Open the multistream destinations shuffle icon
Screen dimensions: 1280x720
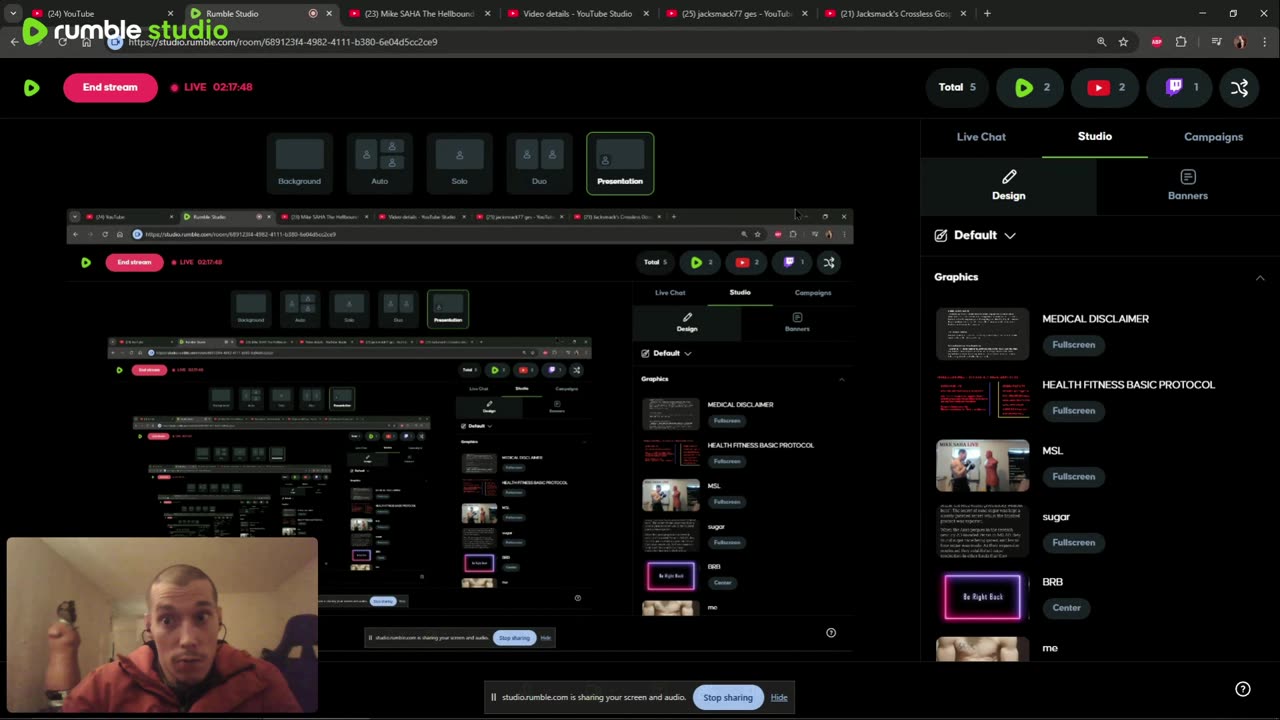tap(1240, 88)
